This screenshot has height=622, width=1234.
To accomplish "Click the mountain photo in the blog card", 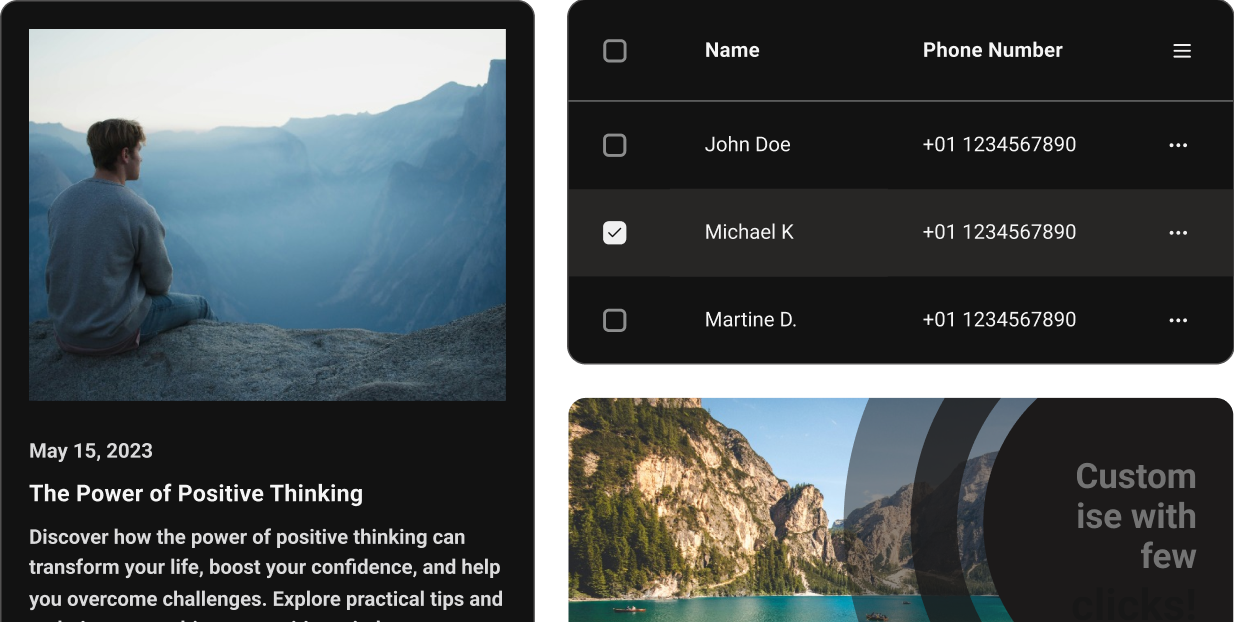I will (267, 214).
